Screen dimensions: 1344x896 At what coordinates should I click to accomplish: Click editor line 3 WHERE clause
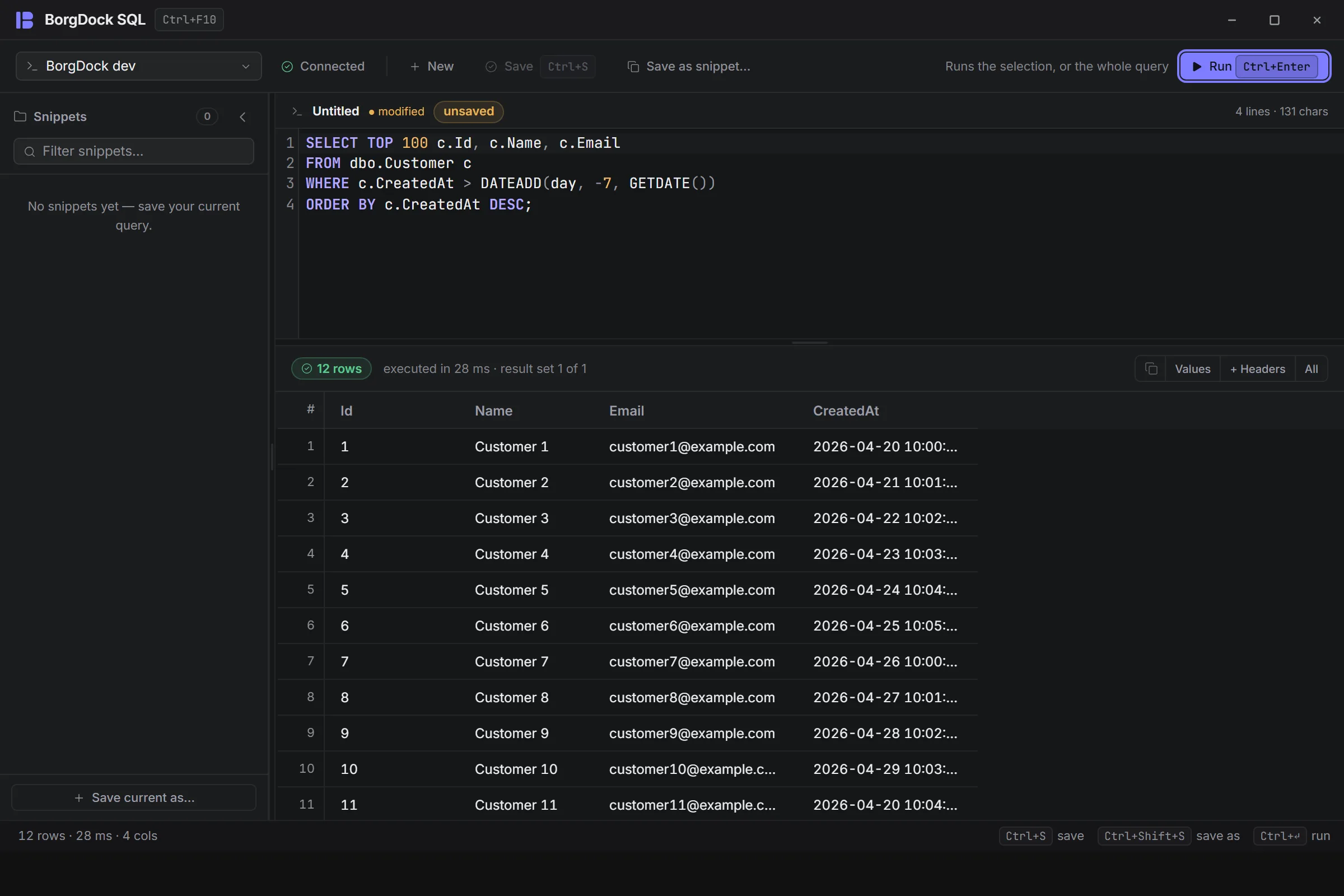tap(511, 184)
